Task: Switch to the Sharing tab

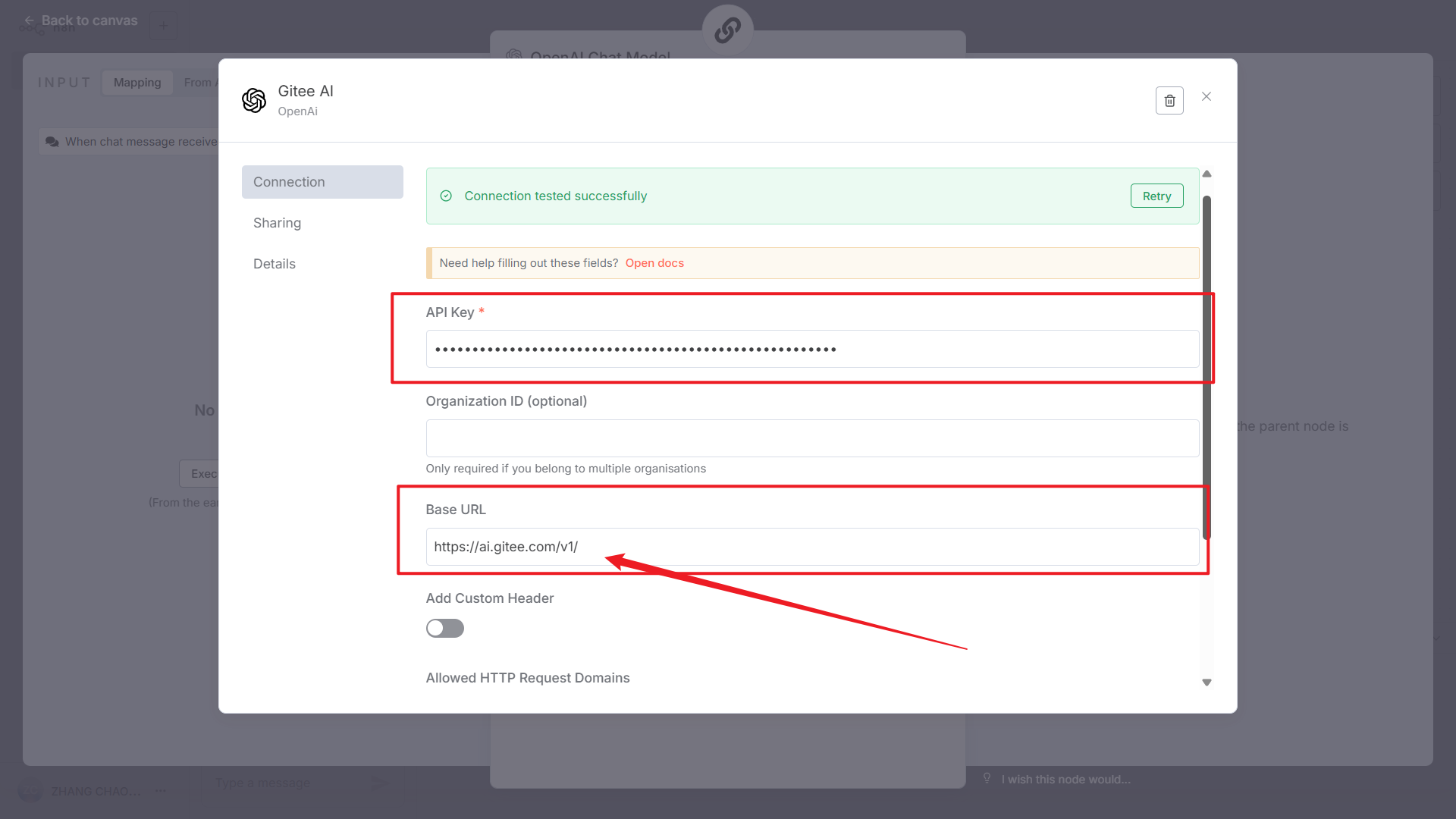Action: (x=277, y=222)
